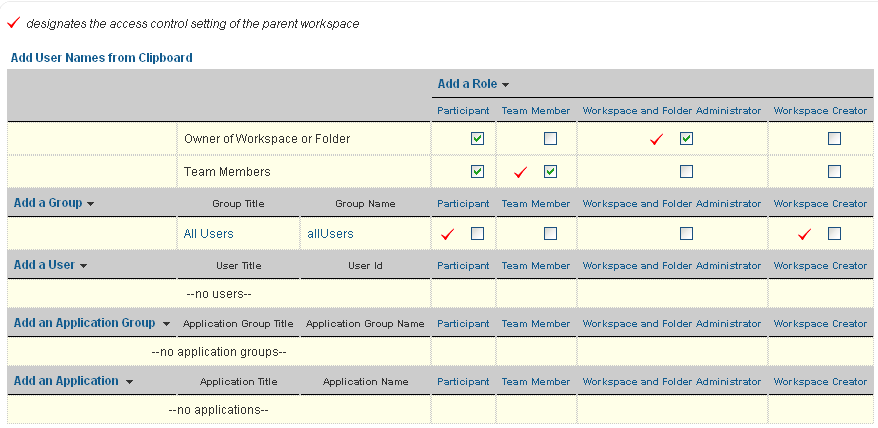The height and width of the screenshot is (428, 878).
Task: Expand the Add an Application Group menu
Action: click(x=91, y=323)
